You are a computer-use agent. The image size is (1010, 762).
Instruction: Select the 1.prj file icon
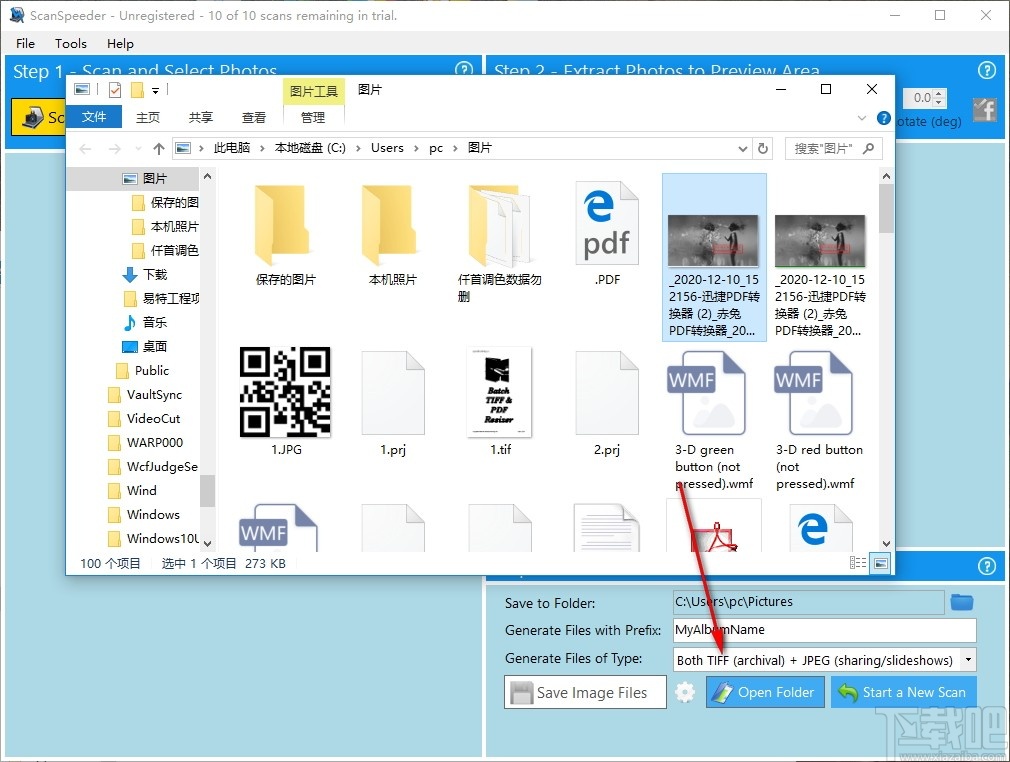(393, 392)
